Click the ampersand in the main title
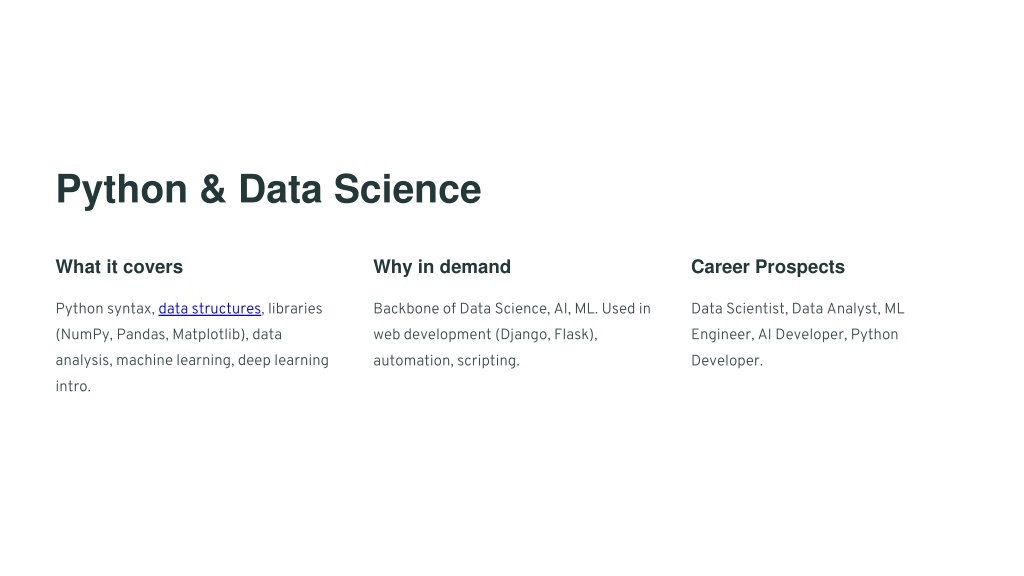 click(213, 189)
